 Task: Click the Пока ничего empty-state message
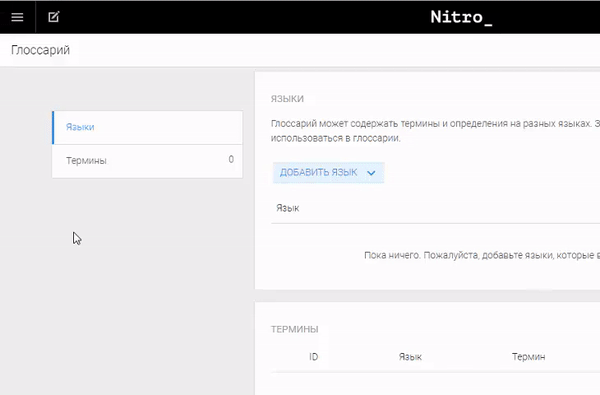coord(482,255)
